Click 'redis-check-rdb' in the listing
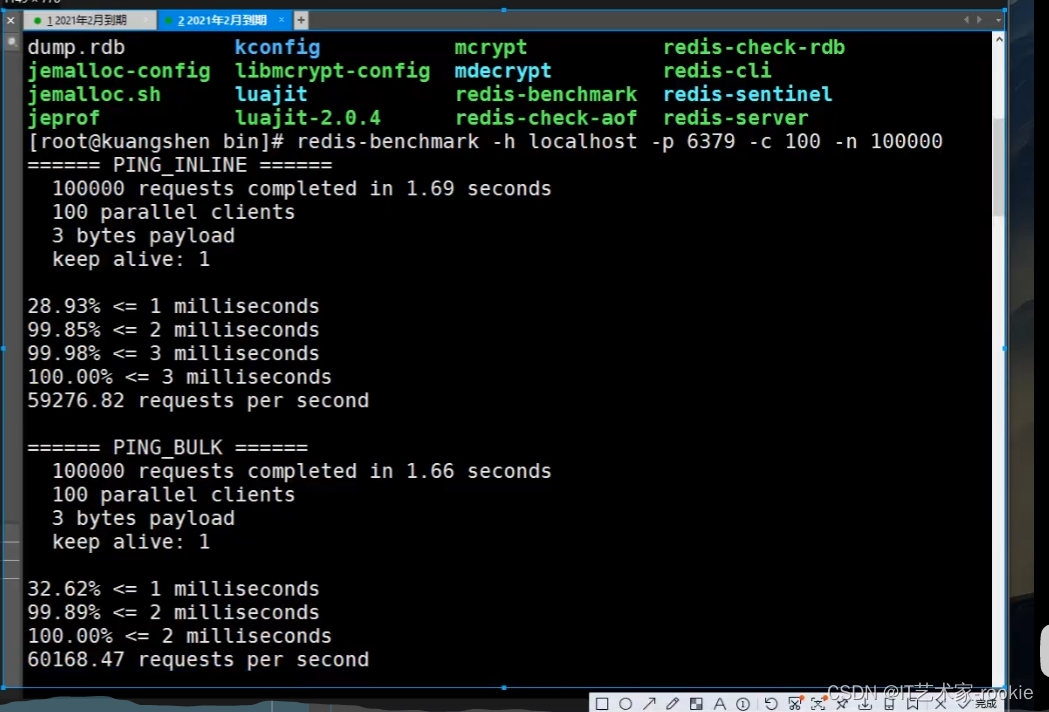 [754, 48]
